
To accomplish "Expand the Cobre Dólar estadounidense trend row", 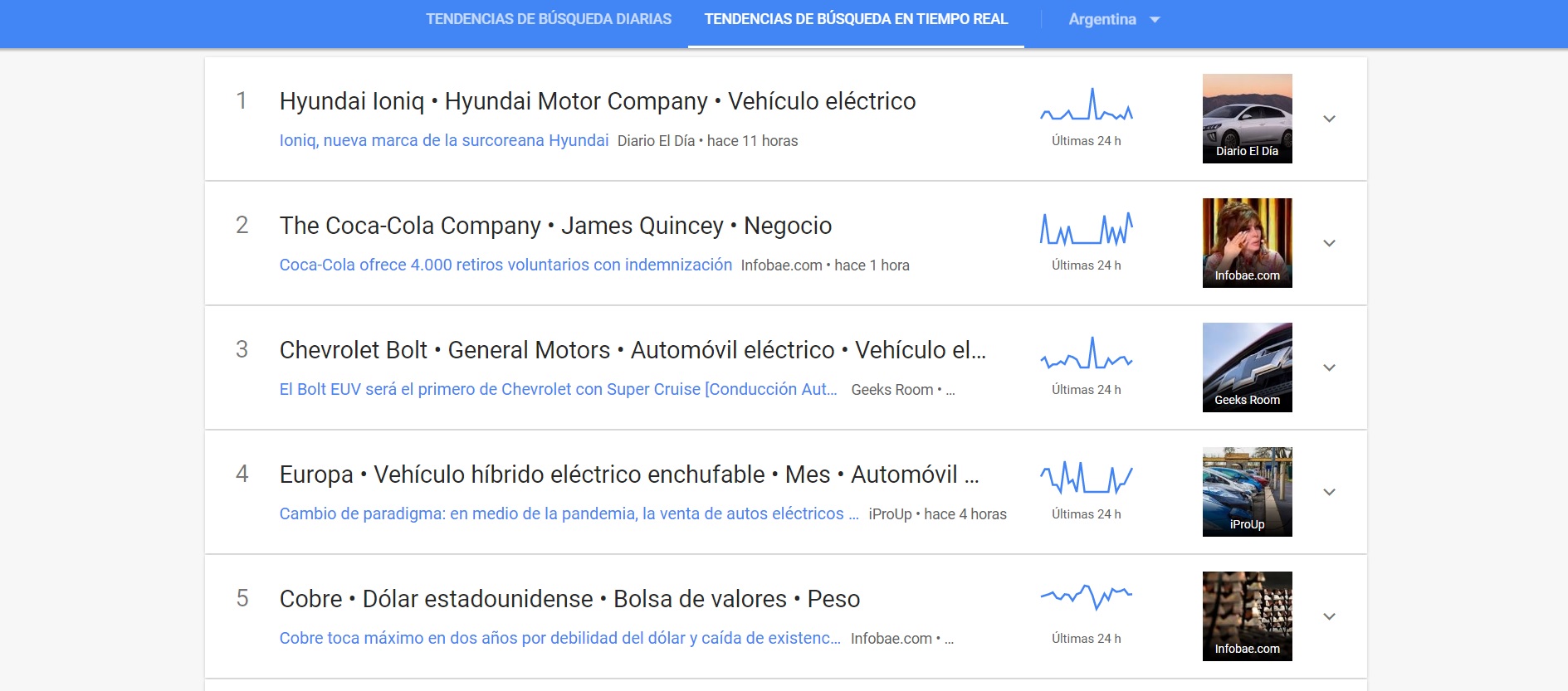I will click(1329, 616).
